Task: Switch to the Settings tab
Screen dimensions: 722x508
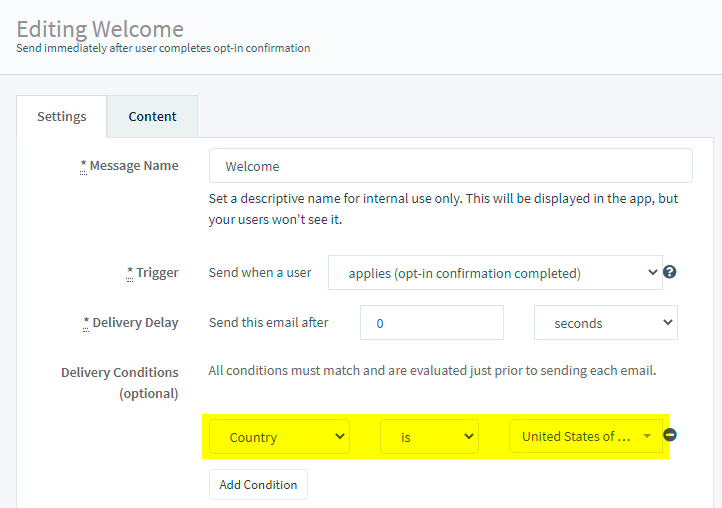Action: coord(62,116)
